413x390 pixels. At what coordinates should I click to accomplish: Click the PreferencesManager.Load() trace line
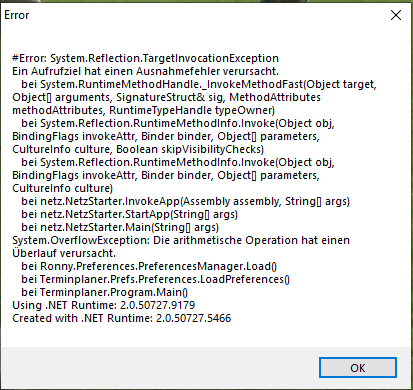149,266
